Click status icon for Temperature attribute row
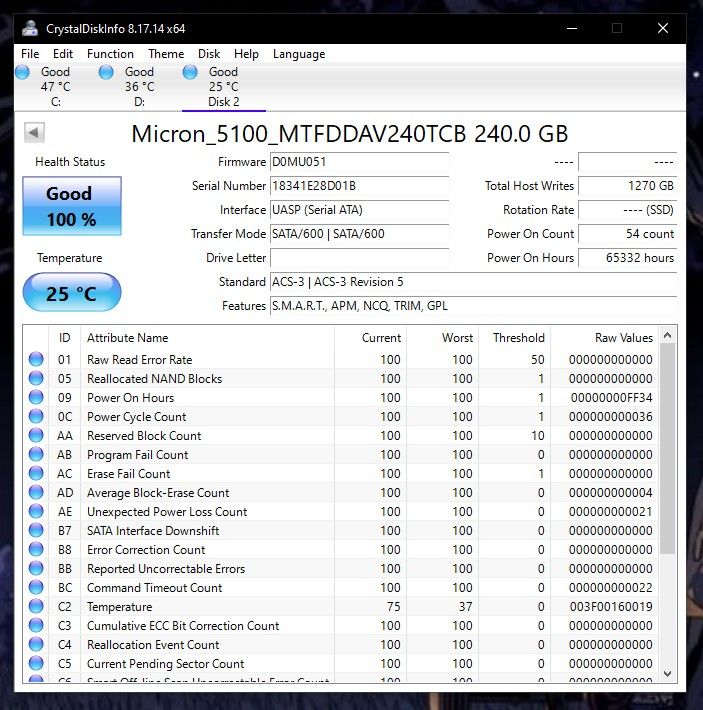Image resolution: width=703 pixels, height=710 pixels. [x=36, y=606]
